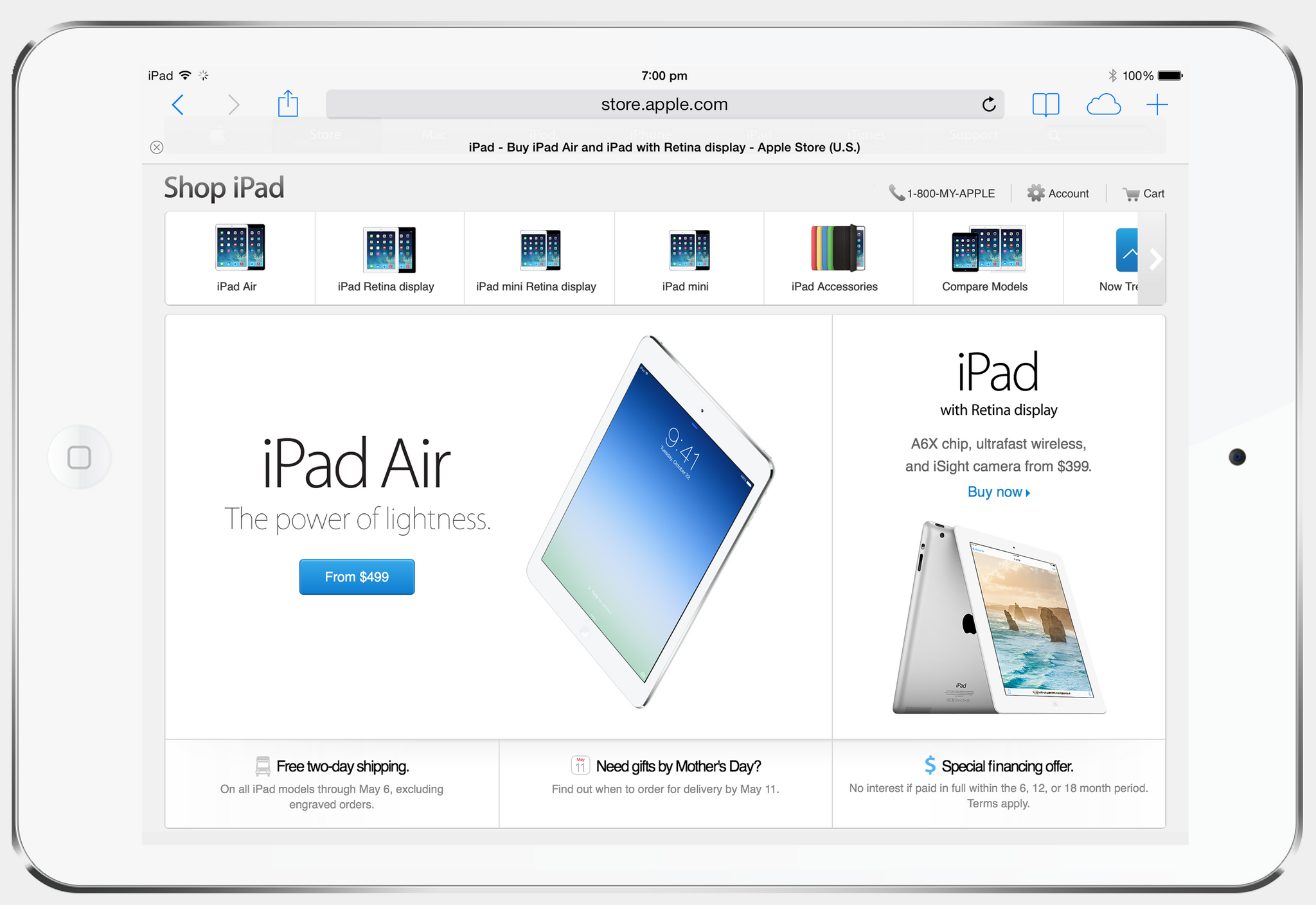
Task: Open Special financing offer promo
Action: pyautogui.click(x=999, y=766)
